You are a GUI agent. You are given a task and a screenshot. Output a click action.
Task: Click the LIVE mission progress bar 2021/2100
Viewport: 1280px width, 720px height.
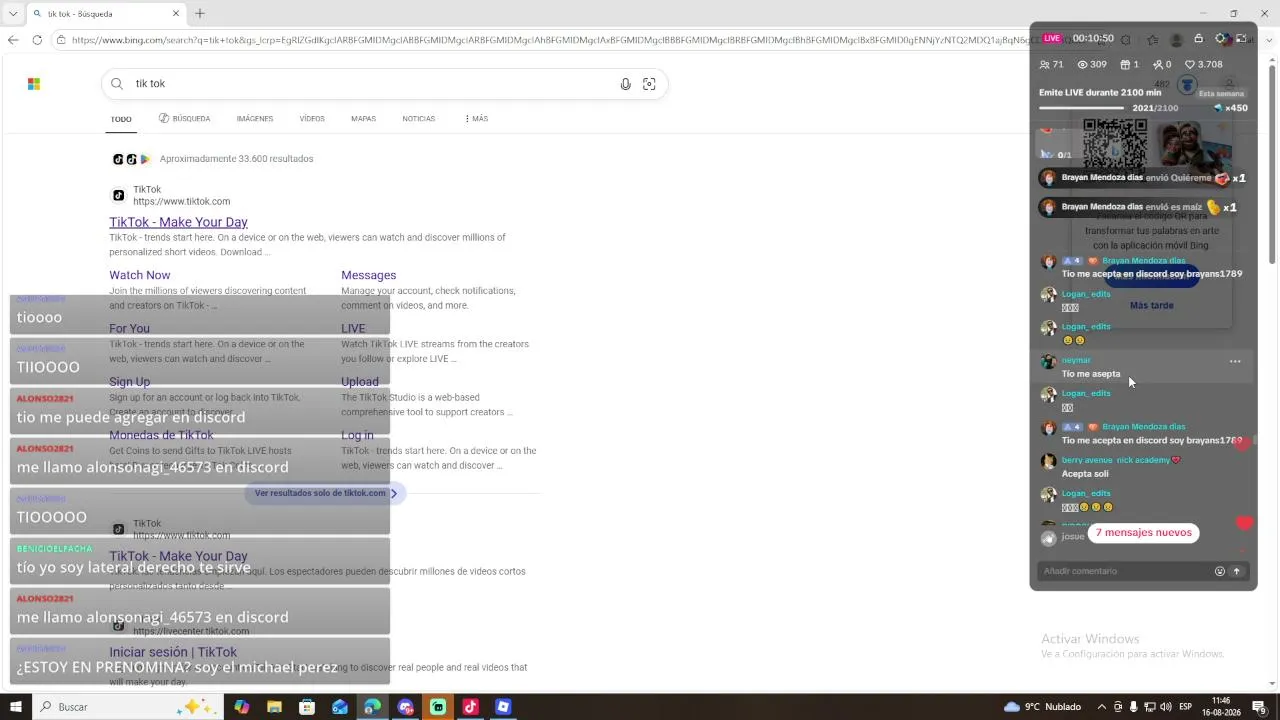1084,108
